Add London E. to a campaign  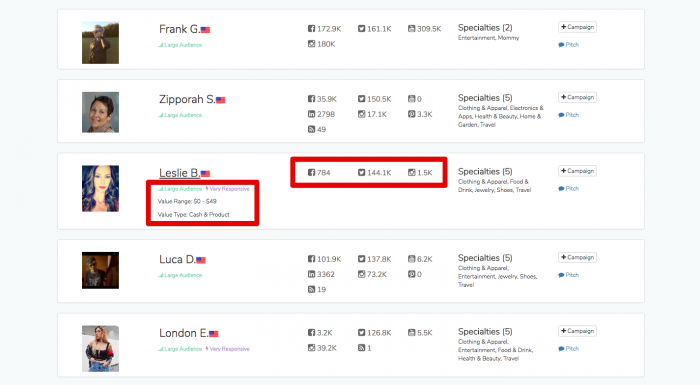(577, 331)
